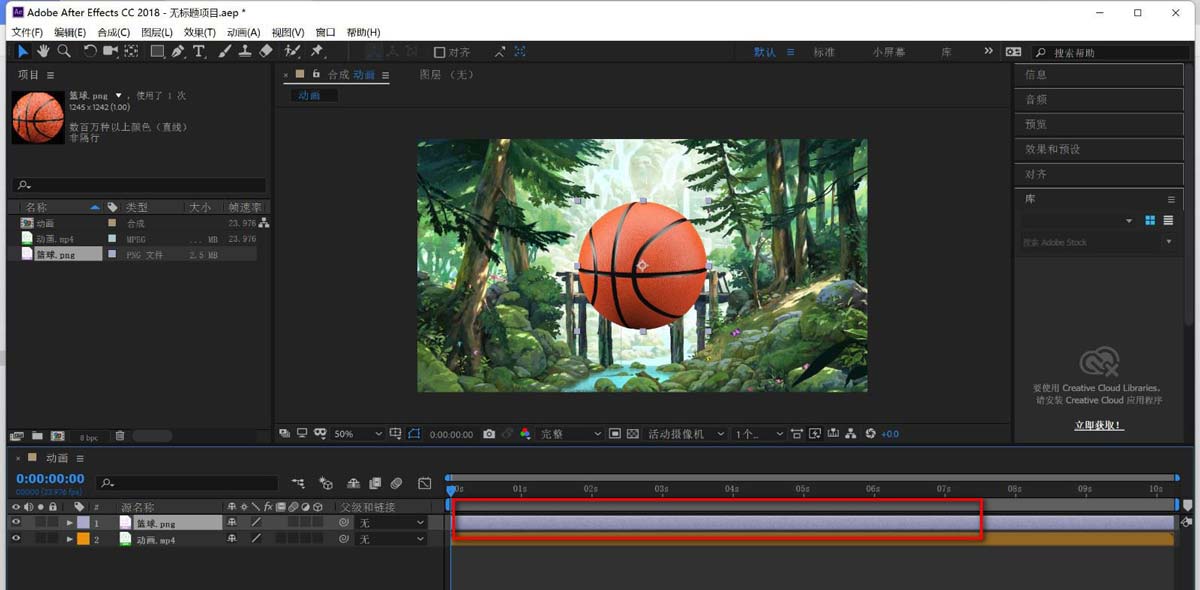Show more workspaces with double chevron

(x=989, y=51)
